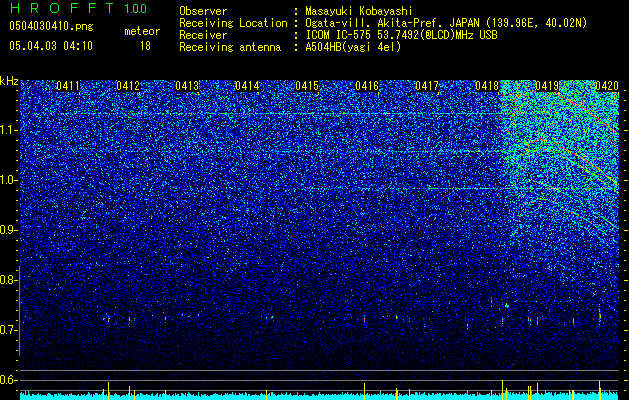Select the file name 0504030410.png
Image resolution: width=629 pixels, height=400 pixels.
(51, 26)
